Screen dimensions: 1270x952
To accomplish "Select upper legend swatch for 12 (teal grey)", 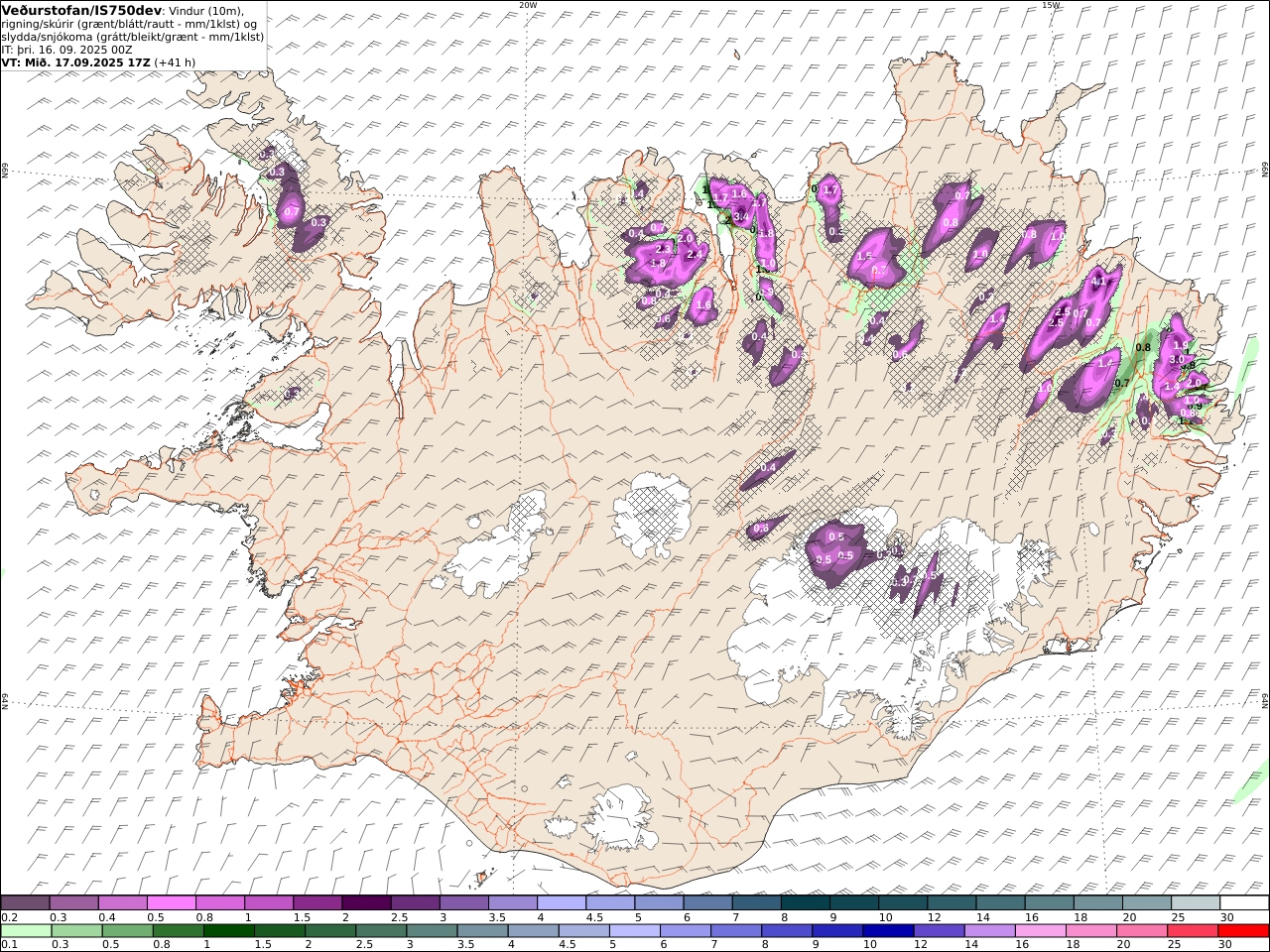I will click(952, 902).
